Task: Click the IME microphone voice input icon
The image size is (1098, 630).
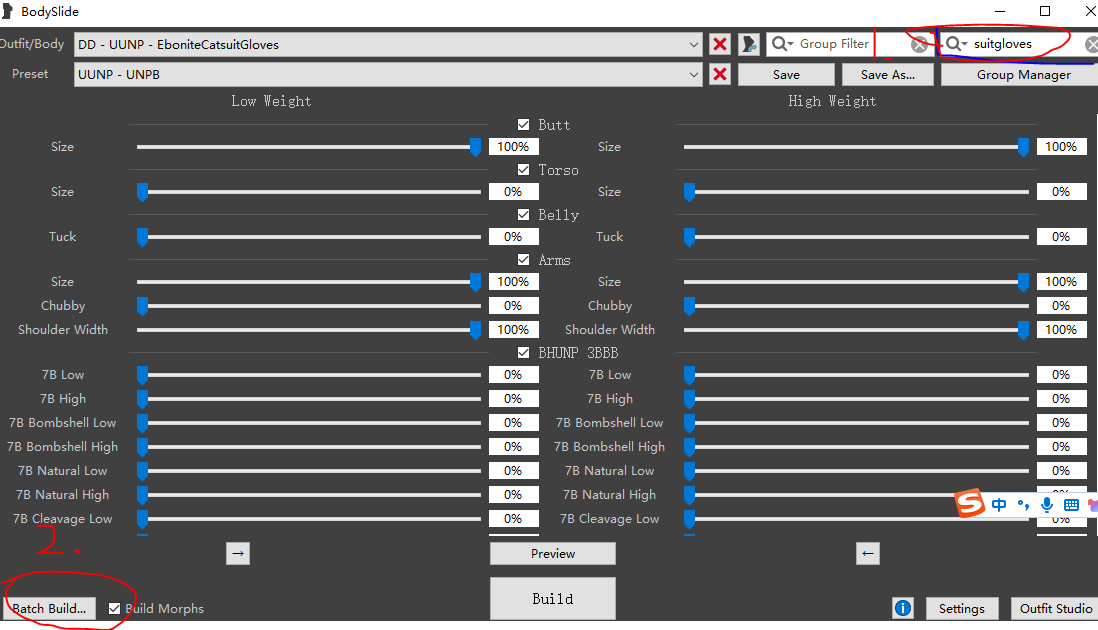Action: (x=1047, y=505)
